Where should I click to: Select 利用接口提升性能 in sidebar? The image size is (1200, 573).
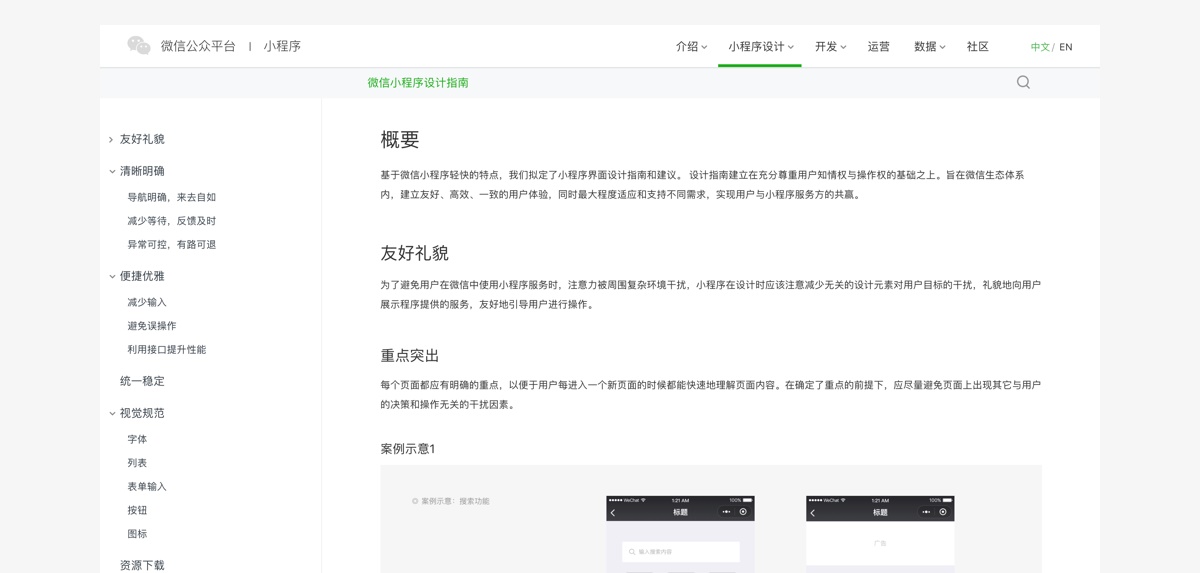(x=166, y=350)
